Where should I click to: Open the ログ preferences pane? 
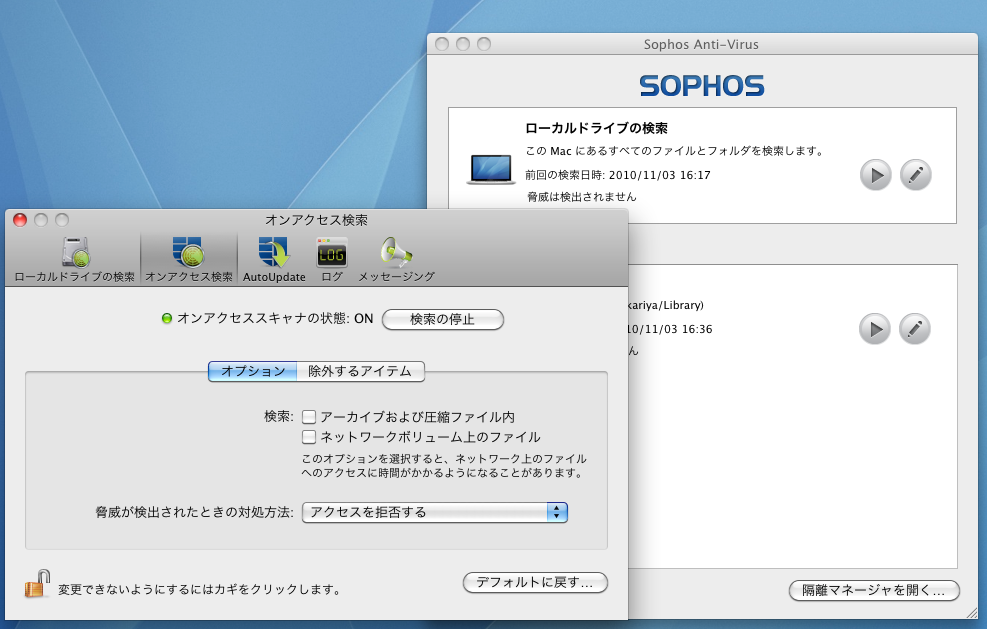[332, 259]
